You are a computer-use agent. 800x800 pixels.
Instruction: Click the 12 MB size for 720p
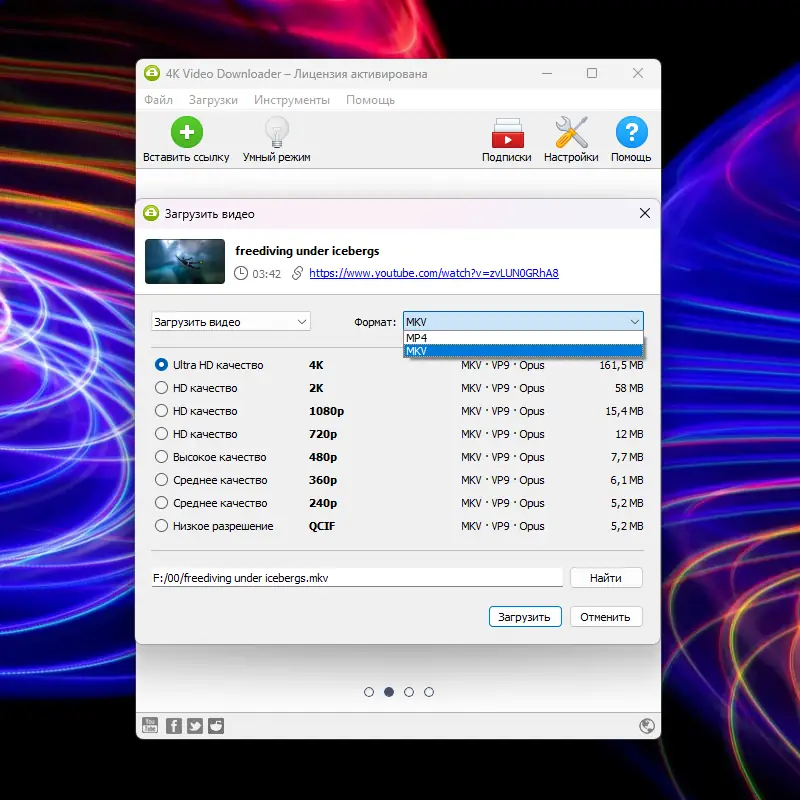[x=629, y=434]
